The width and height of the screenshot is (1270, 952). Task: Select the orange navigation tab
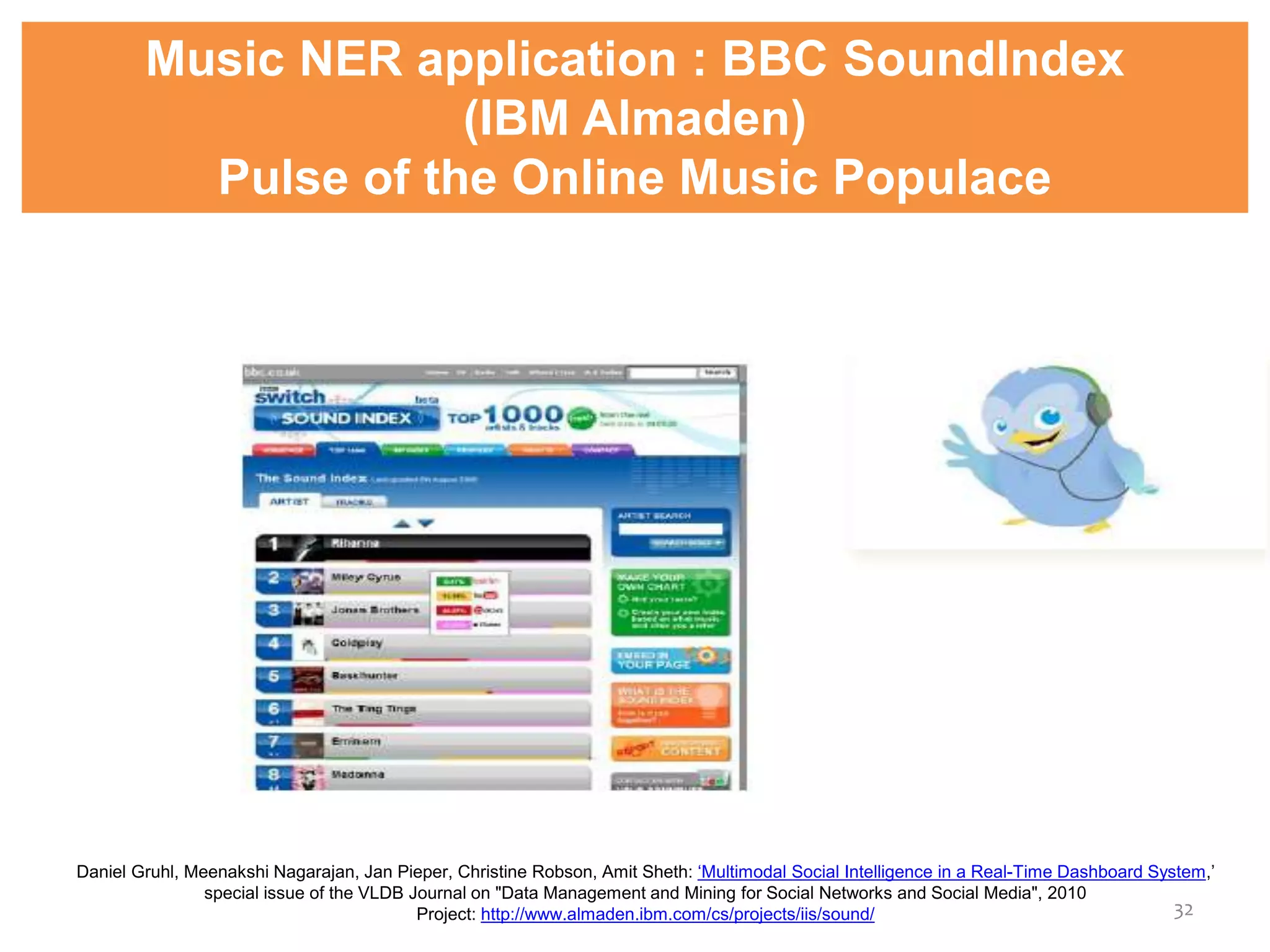(538, 450)
